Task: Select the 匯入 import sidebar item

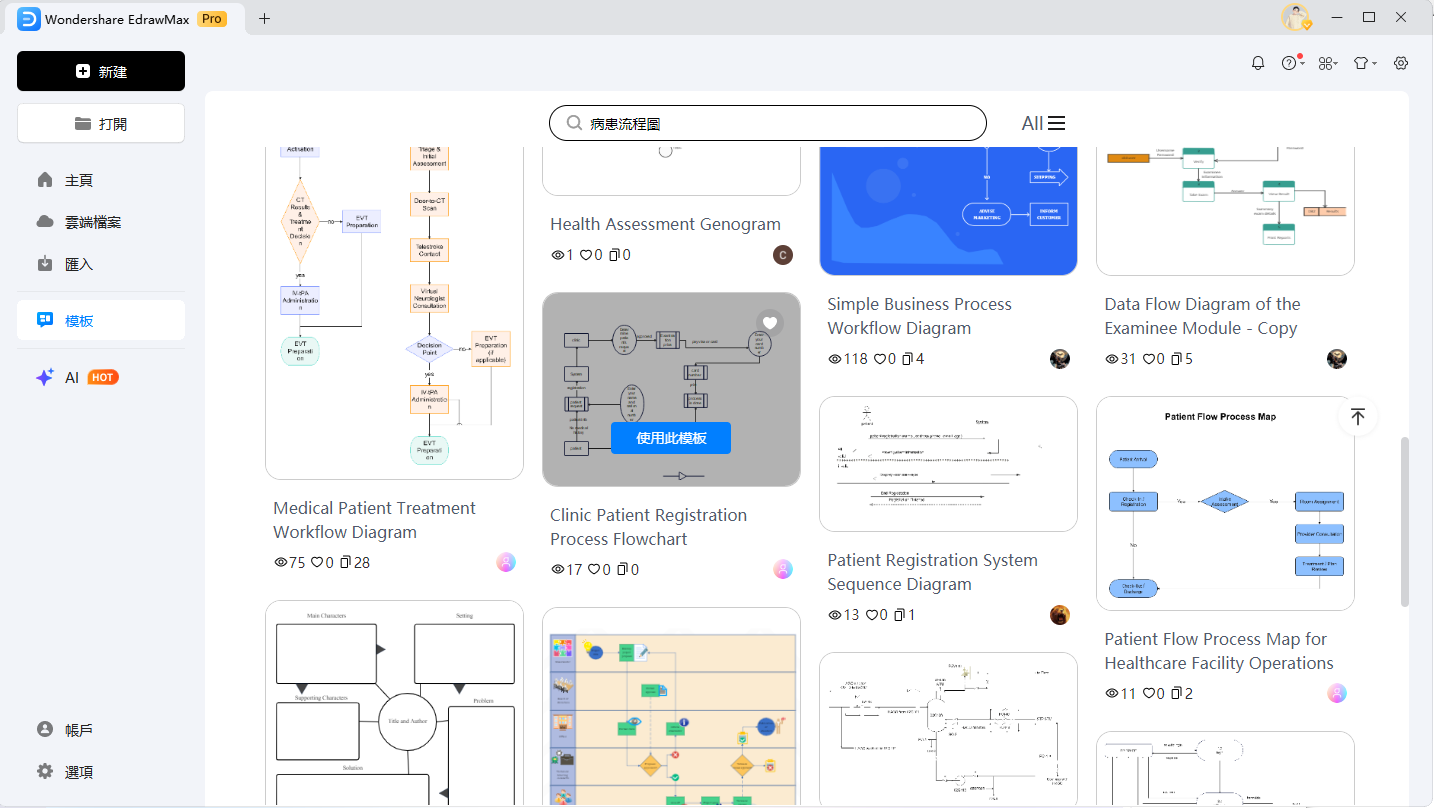Action: point(79,264)
